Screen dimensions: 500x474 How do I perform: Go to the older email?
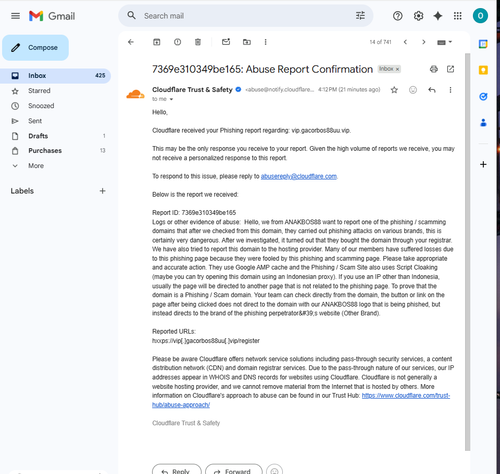424,42
